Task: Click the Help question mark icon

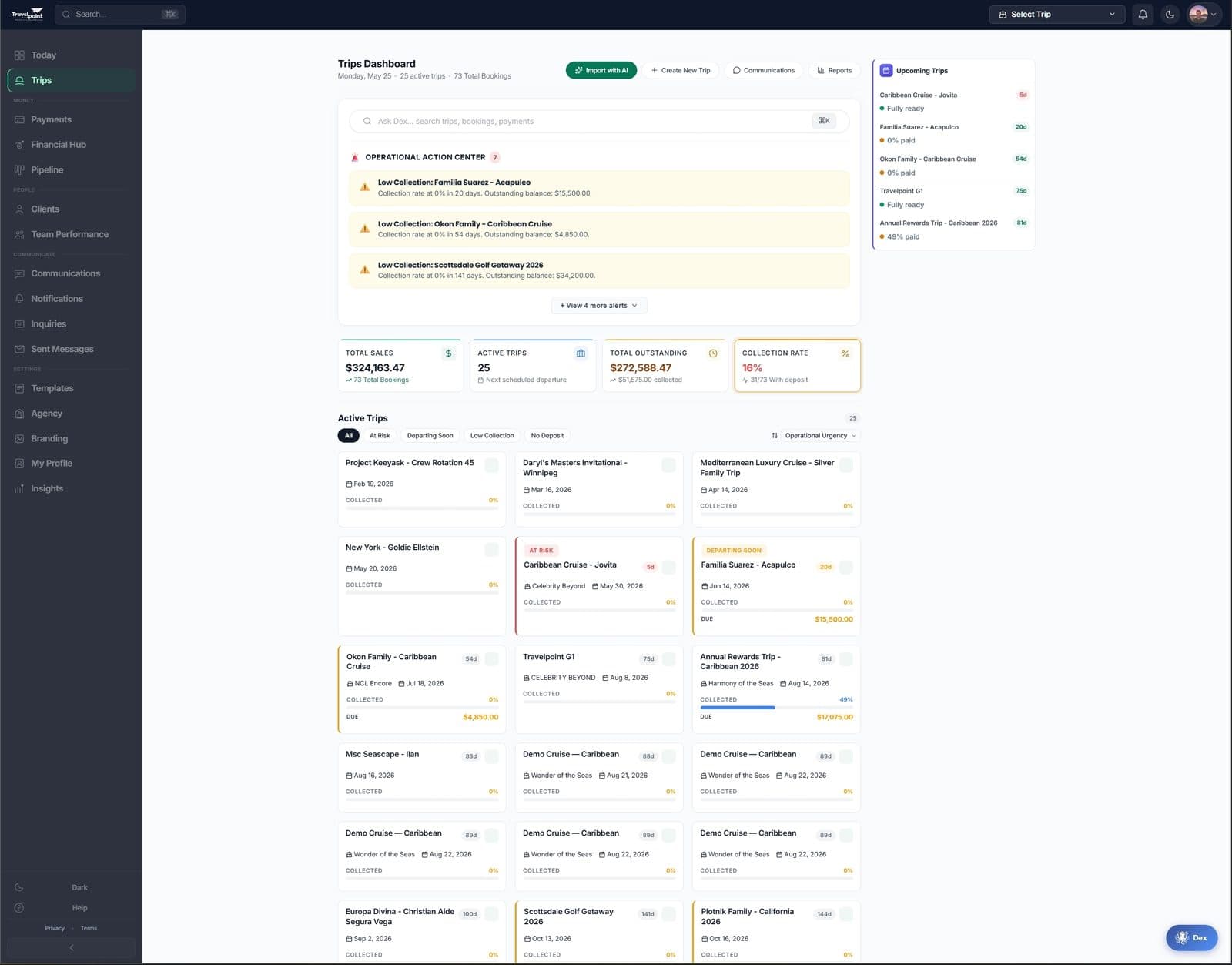Action: point(19,908)
